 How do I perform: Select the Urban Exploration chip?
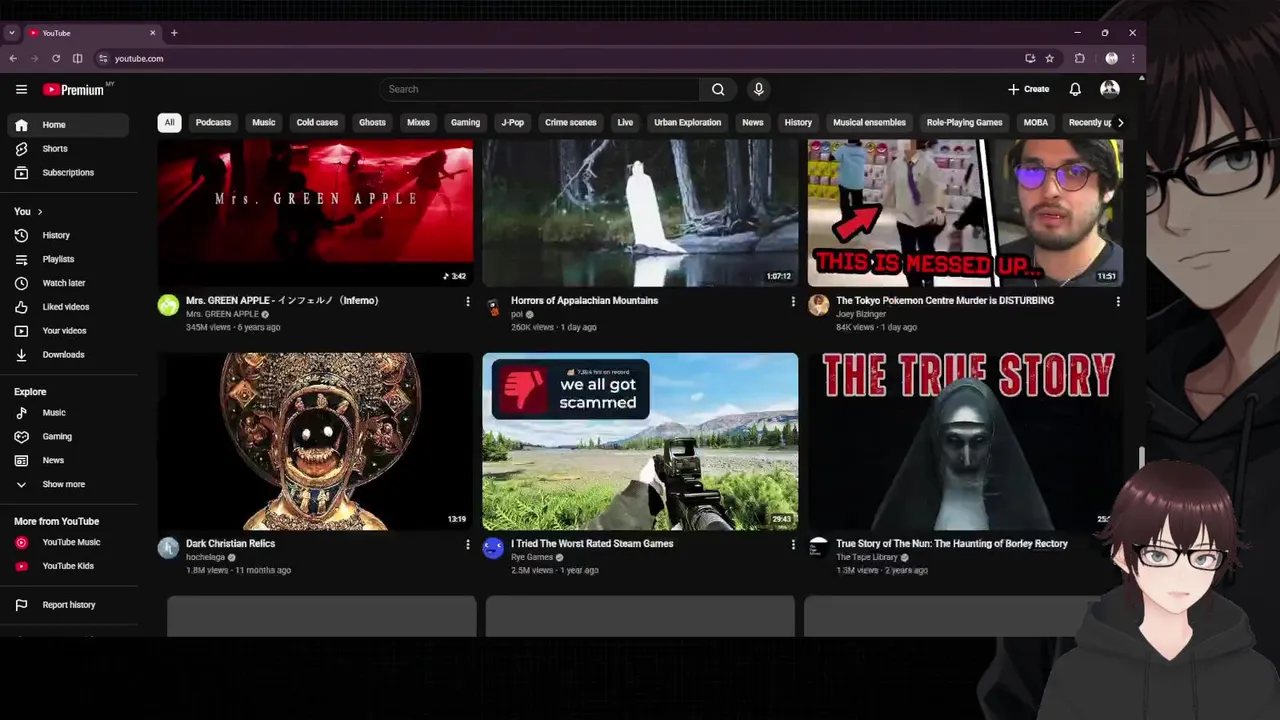[688, 123]
